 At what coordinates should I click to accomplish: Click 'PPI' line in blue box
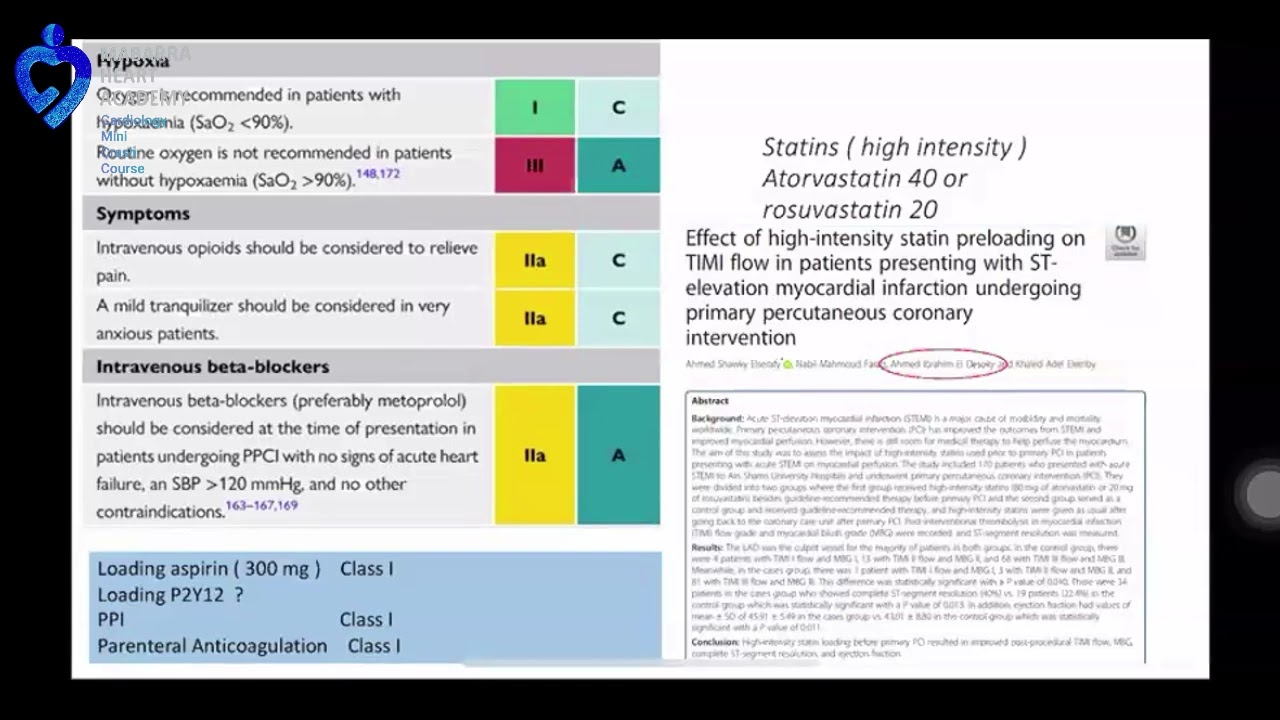(x=111, y=620)
